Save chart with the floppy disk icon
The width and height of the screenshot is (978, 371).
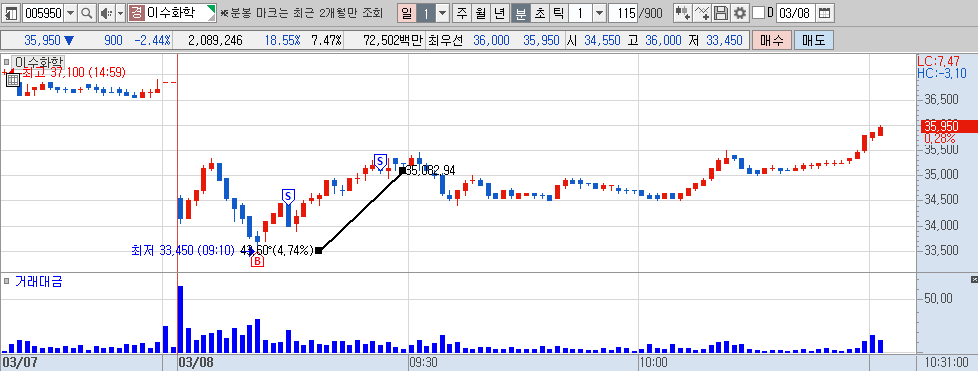coord(720,12)
